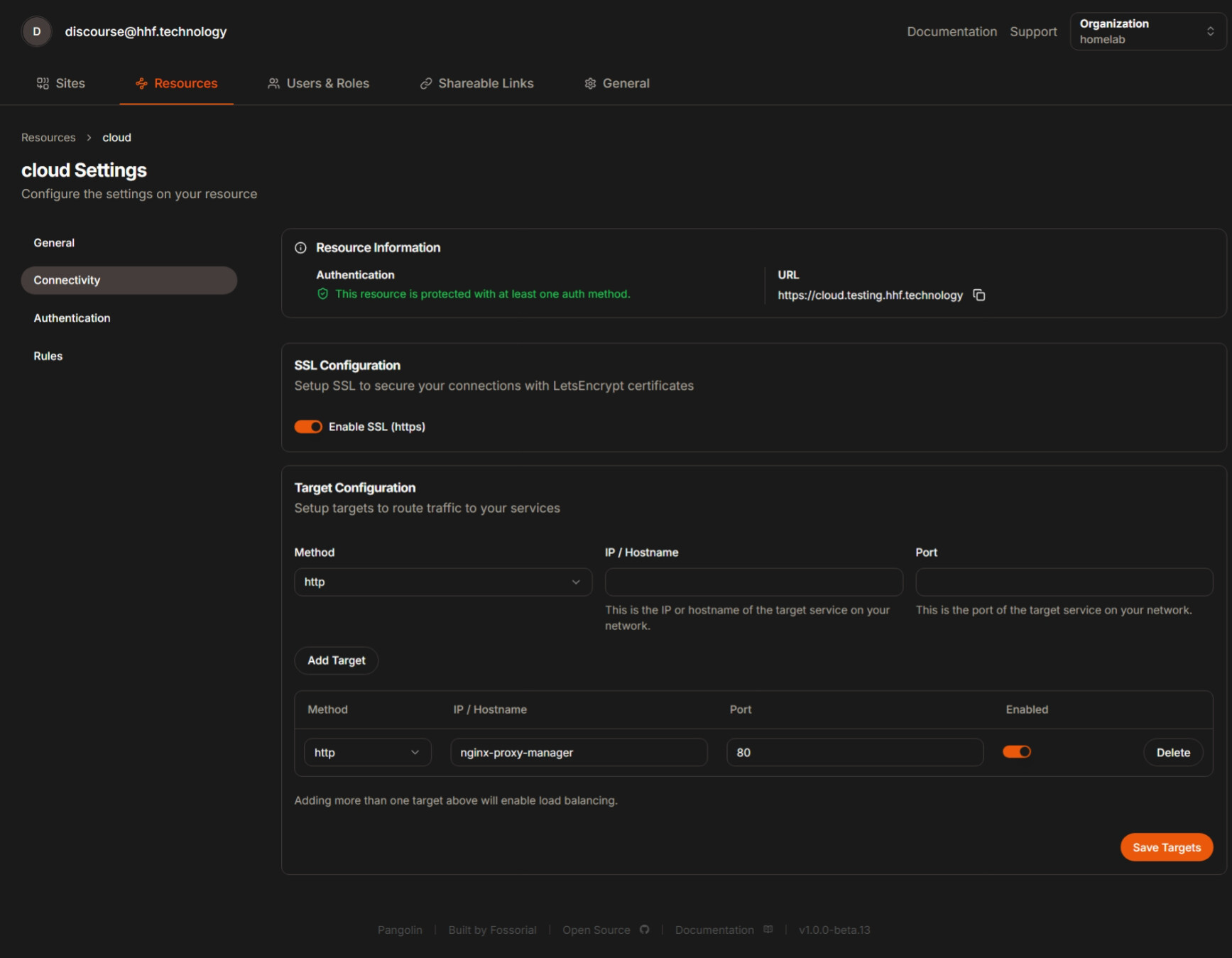1232x958 pixels.
Task: Click the URL https://cloud.testing.hhf.technology
Action: pyautogui.click(x=870, y=295)
